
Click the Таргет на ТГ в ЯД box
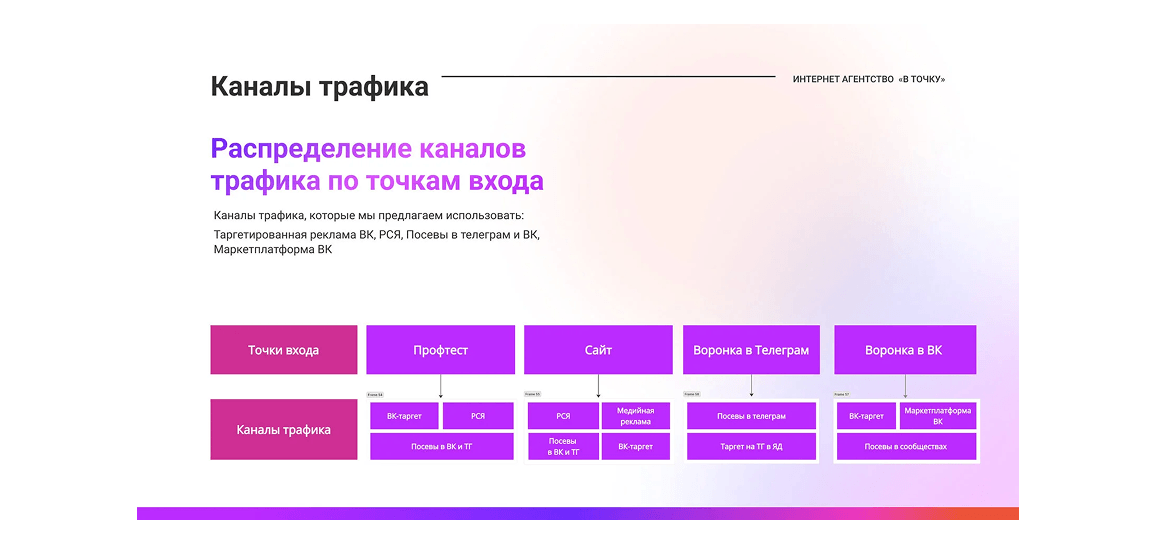pos(751,447)
